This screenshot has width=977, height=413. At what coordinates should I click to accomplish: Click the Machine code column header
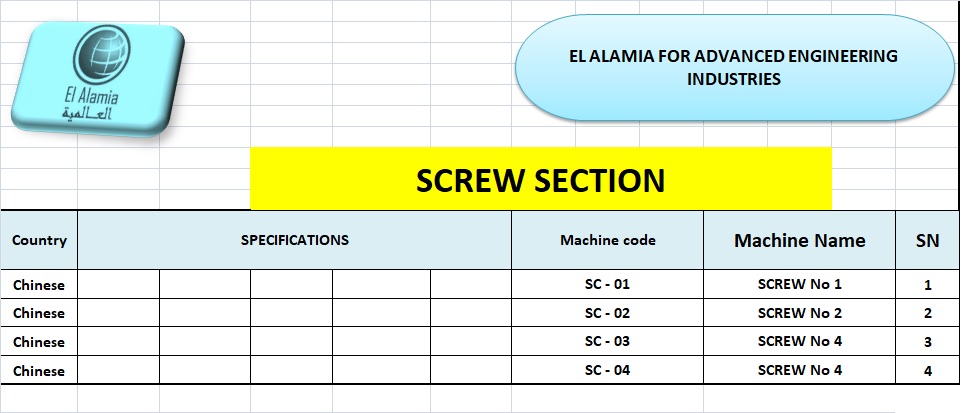coord(607,240)
